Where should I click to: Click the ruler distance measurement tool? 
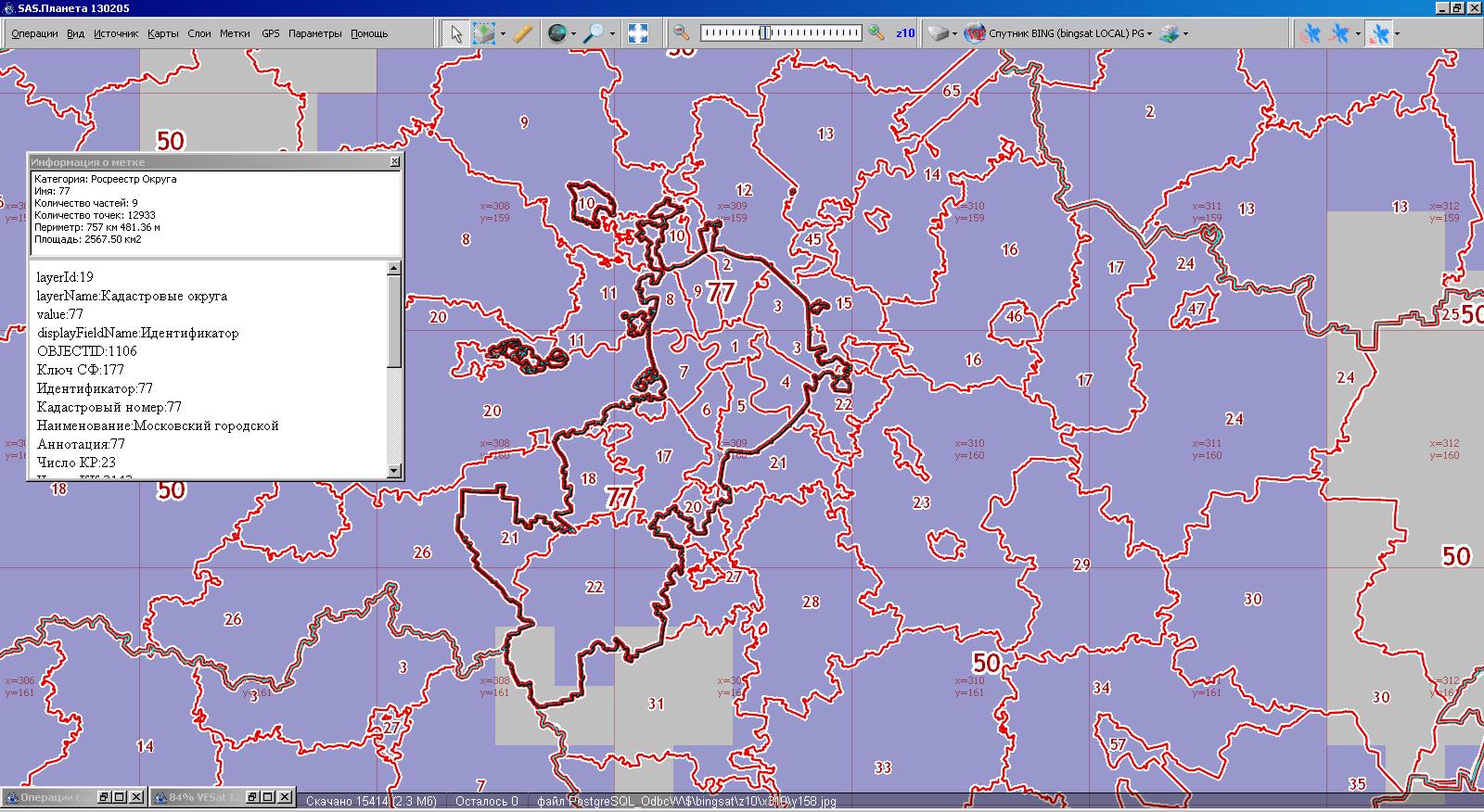coord(523,33)
